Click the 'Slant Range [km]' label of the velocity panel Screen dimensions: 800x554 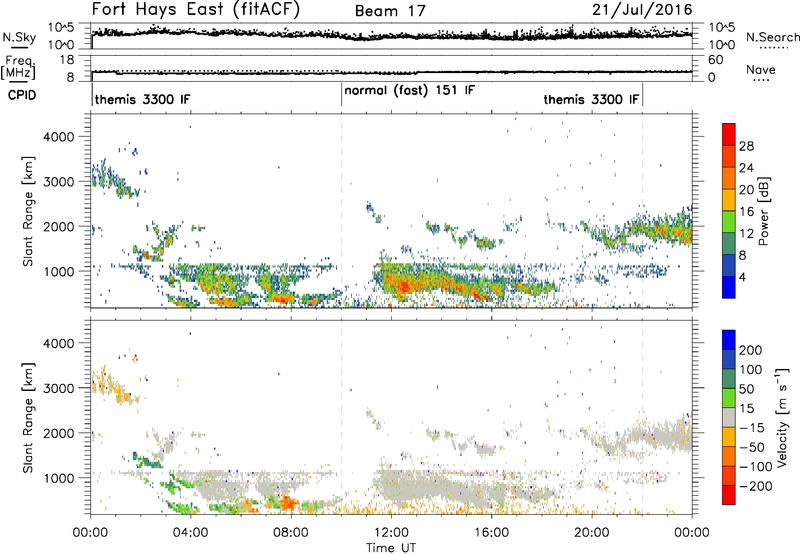point(28,417)
